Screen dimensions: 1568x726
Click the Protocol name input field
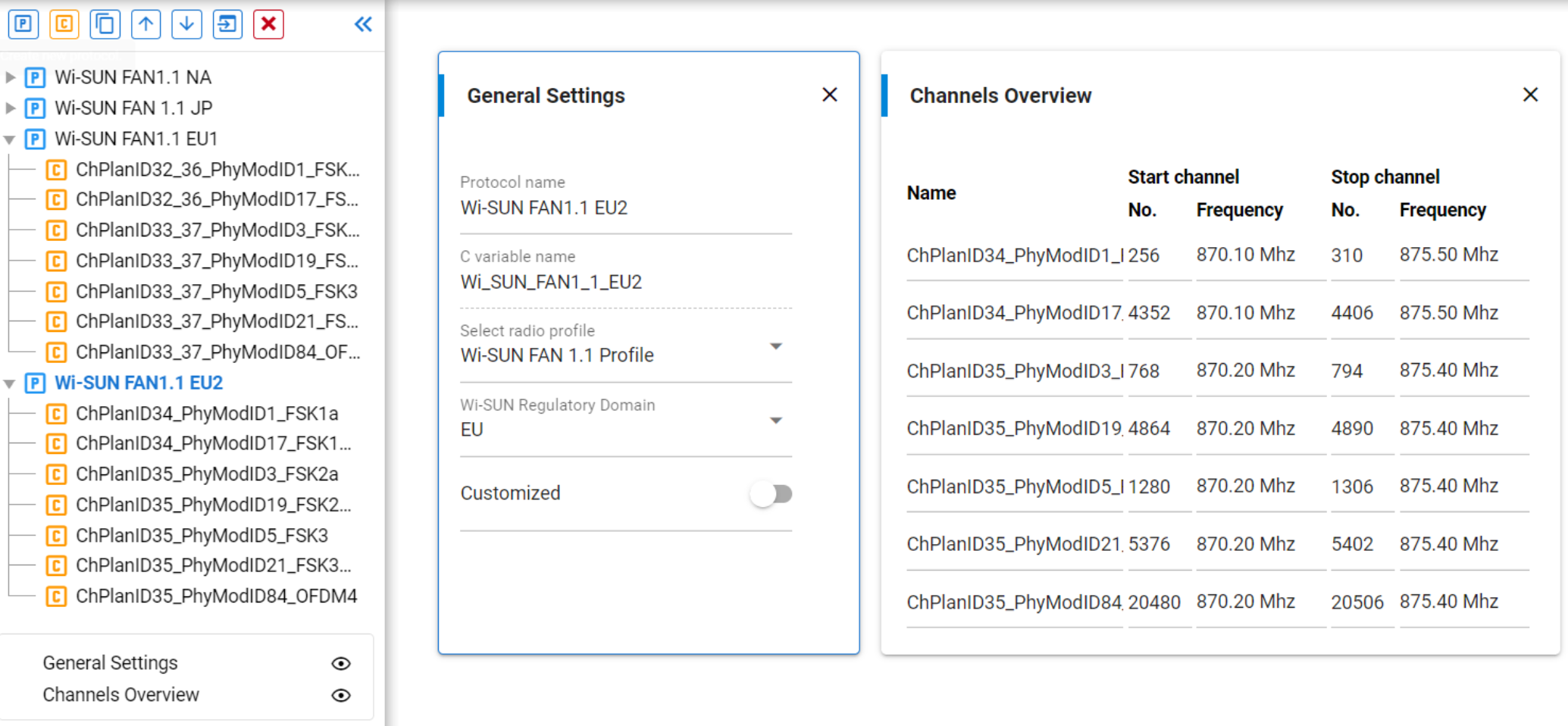tap(626, 207)
